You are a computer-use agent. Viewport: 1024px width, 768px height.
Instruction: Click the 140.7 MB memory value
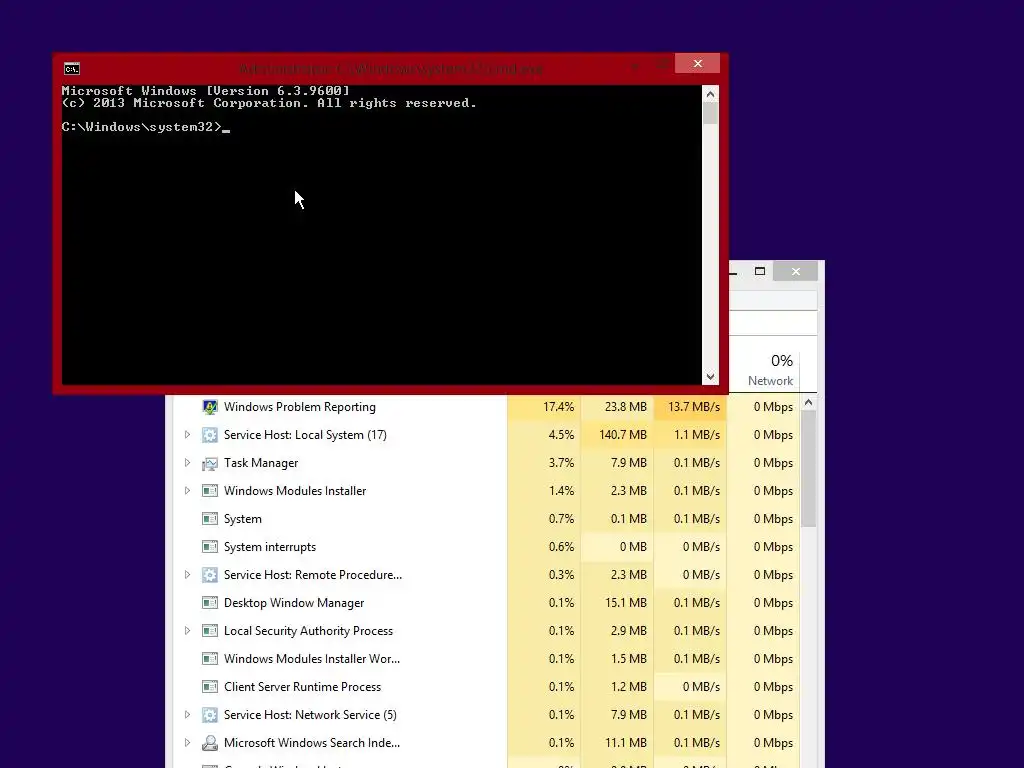pyautogui.click(x=622, y=435)
